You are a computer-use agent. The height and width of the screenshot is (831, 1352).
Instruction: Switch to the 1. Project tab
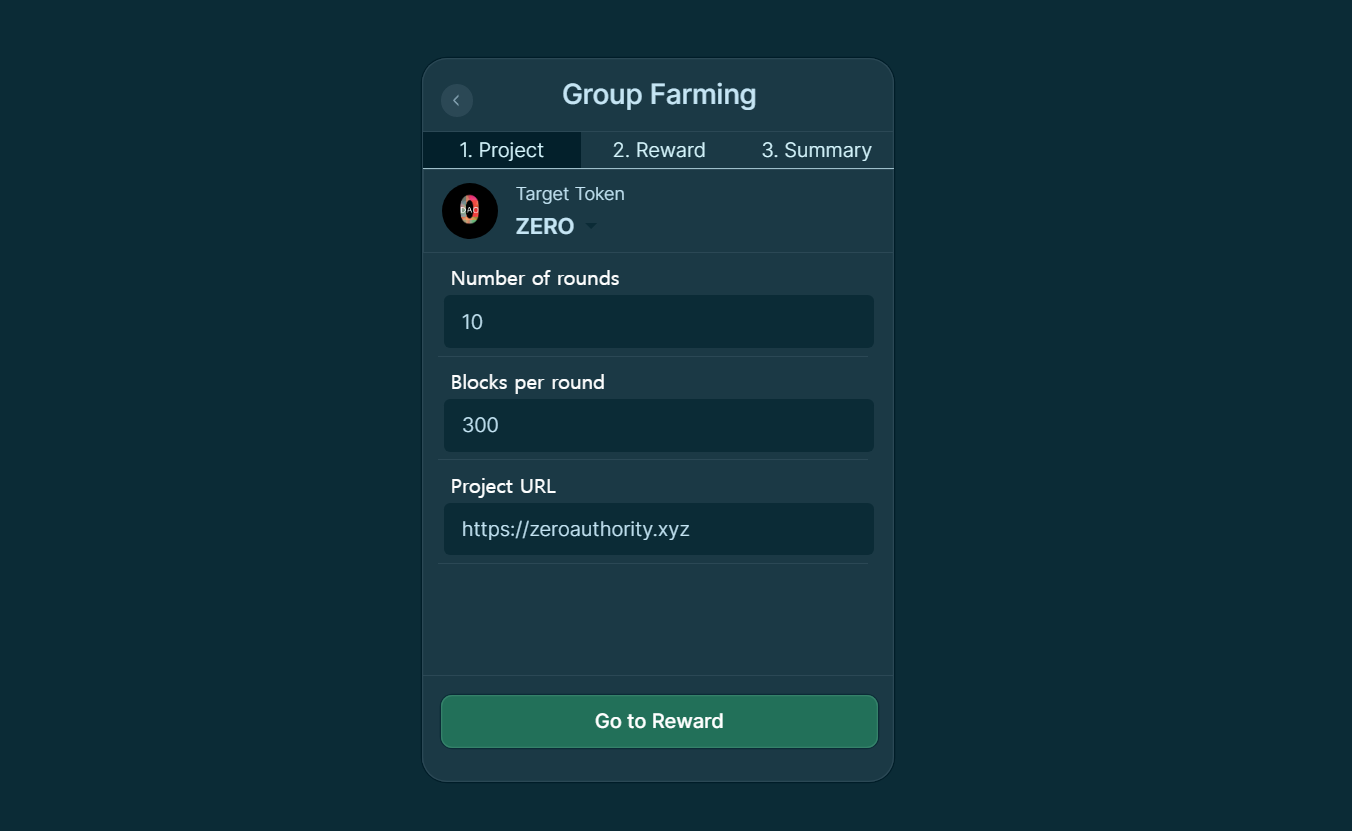[x=502, y=150]
